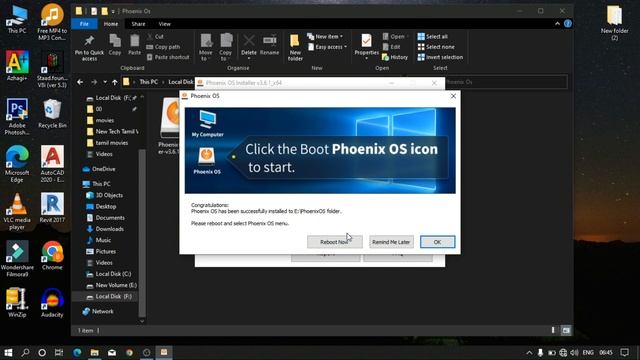Screen dimensions: 640x360
Task: Click Copy path in the ribbon
Action: coord(163,47)
